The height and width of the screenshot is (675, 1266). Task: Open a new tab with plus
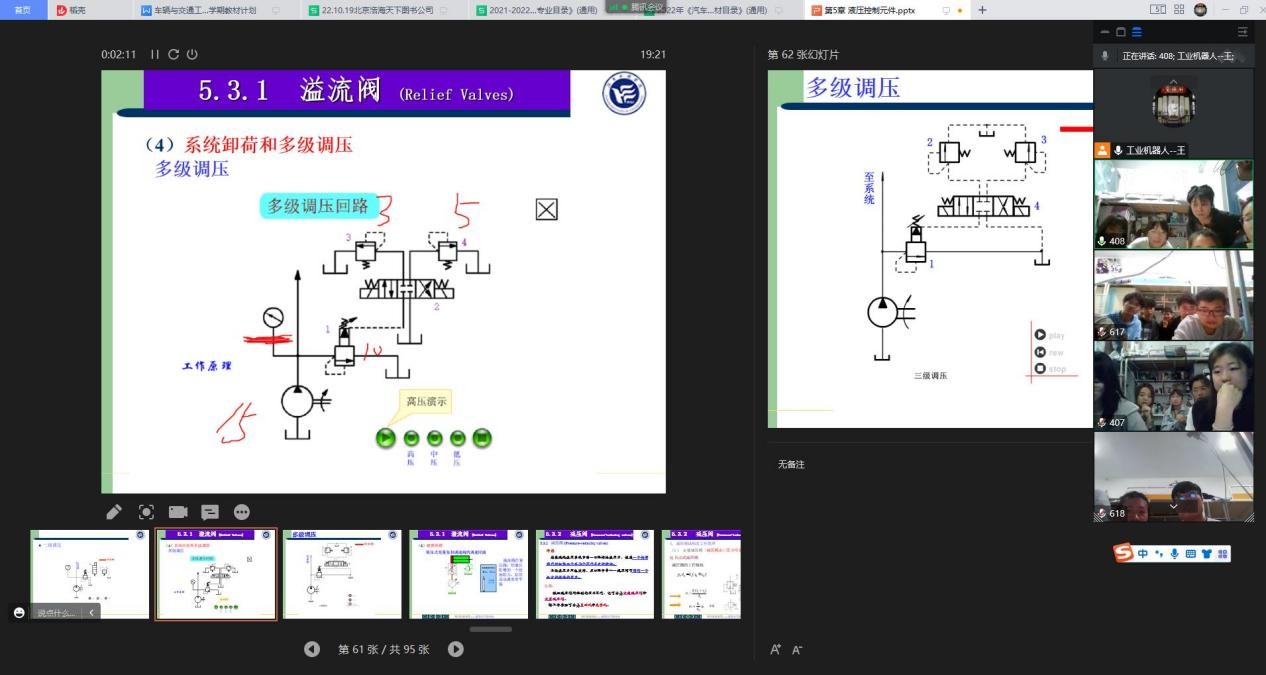click(x=982, y=10)
